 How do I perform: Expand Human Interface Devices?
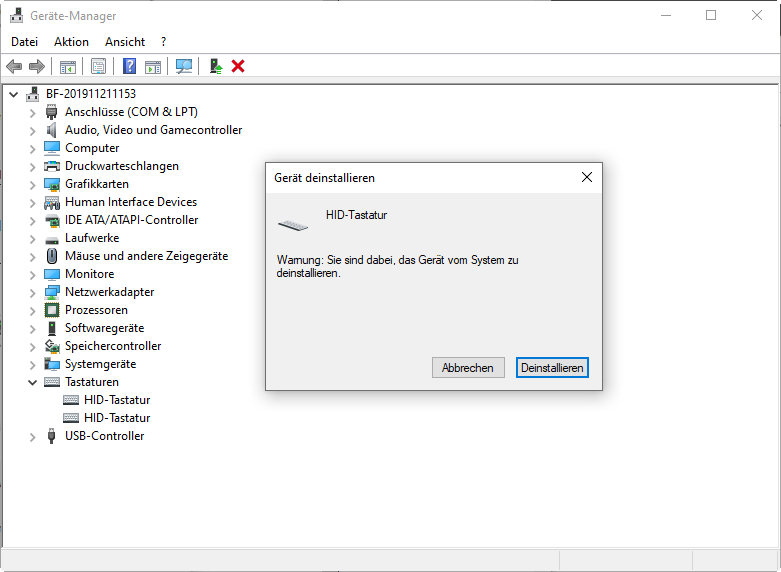32,202
